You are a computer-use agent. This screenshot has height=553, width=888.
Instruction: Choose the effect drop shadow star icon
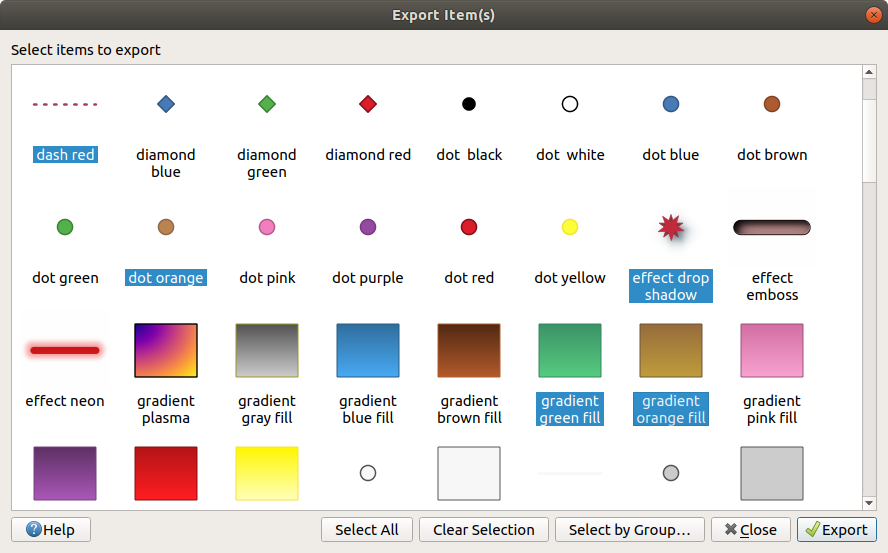pos(670,228)
